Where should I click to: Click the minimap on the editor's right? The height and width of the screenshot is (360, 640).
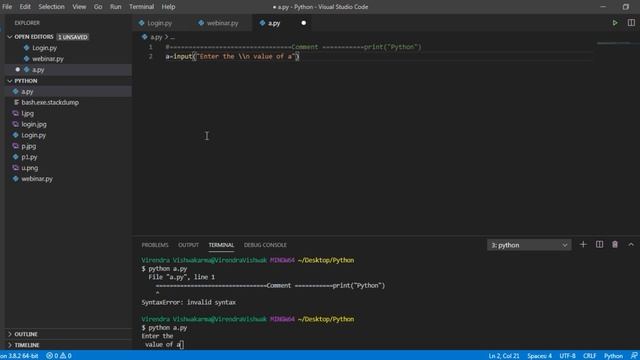[x=614, y=43]
